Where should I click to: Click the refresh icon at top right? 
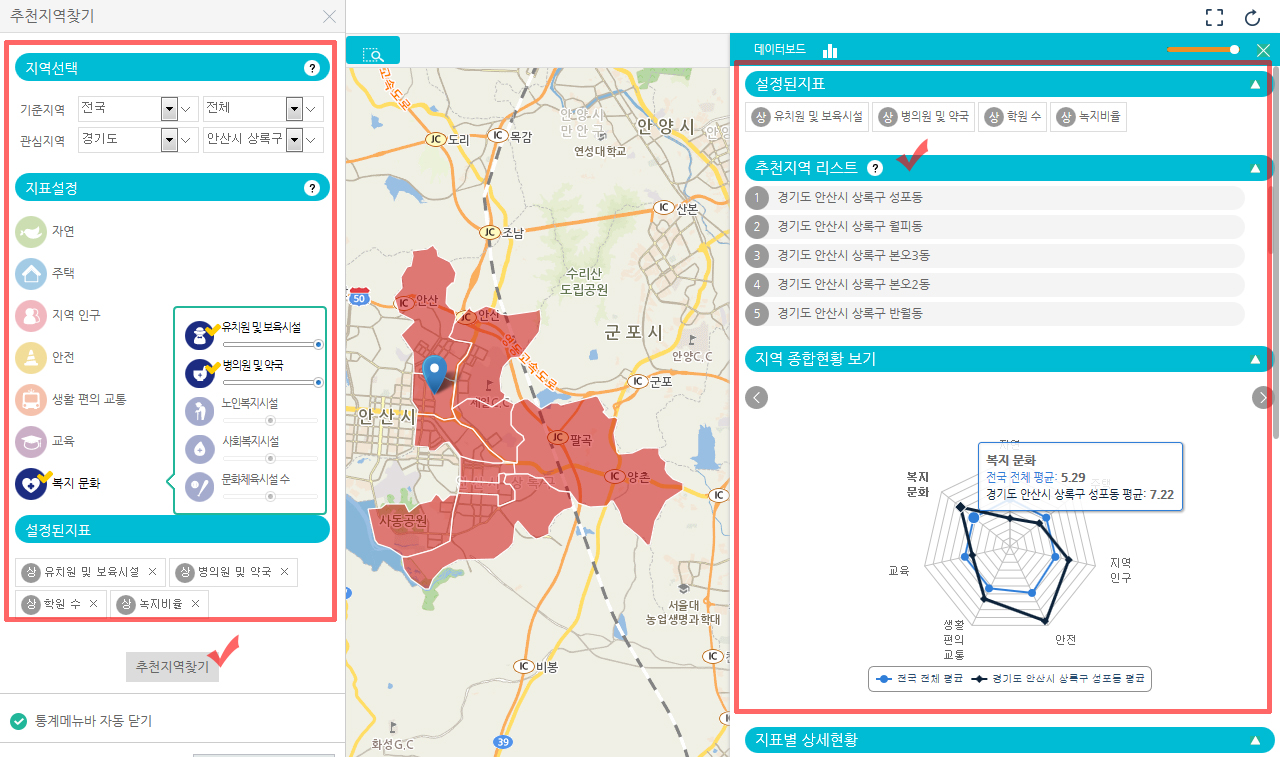point(1252,17)
